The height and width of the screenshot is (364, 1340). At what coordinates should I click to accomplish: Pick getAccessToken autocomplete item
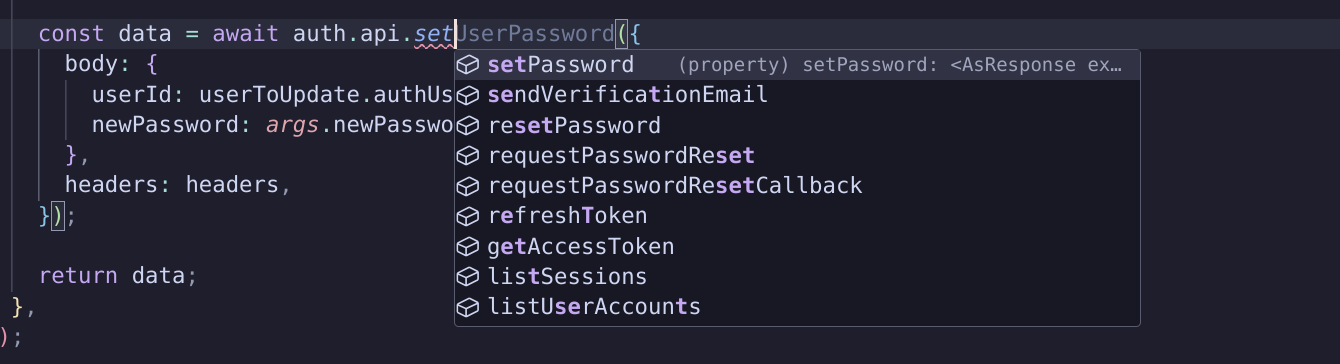(x=797, y=246)
